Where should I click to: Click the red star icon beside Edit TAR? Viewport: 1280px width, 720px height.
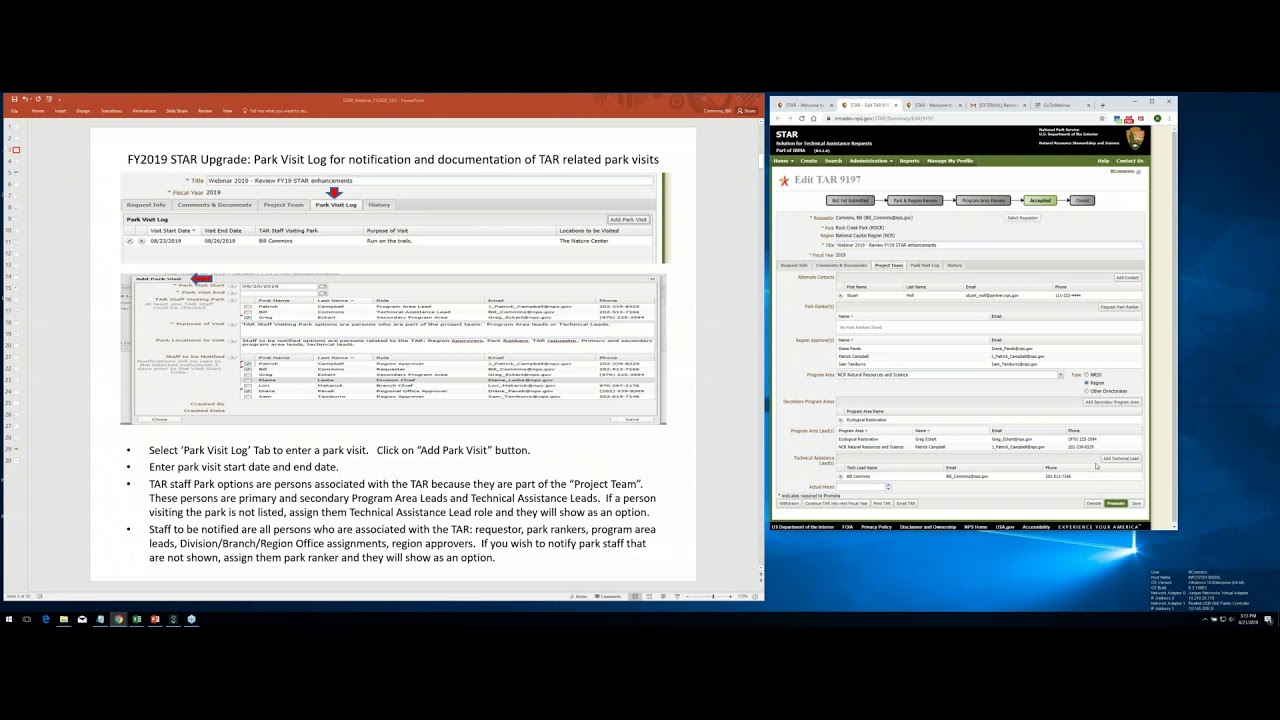click(x=784, y=181)
